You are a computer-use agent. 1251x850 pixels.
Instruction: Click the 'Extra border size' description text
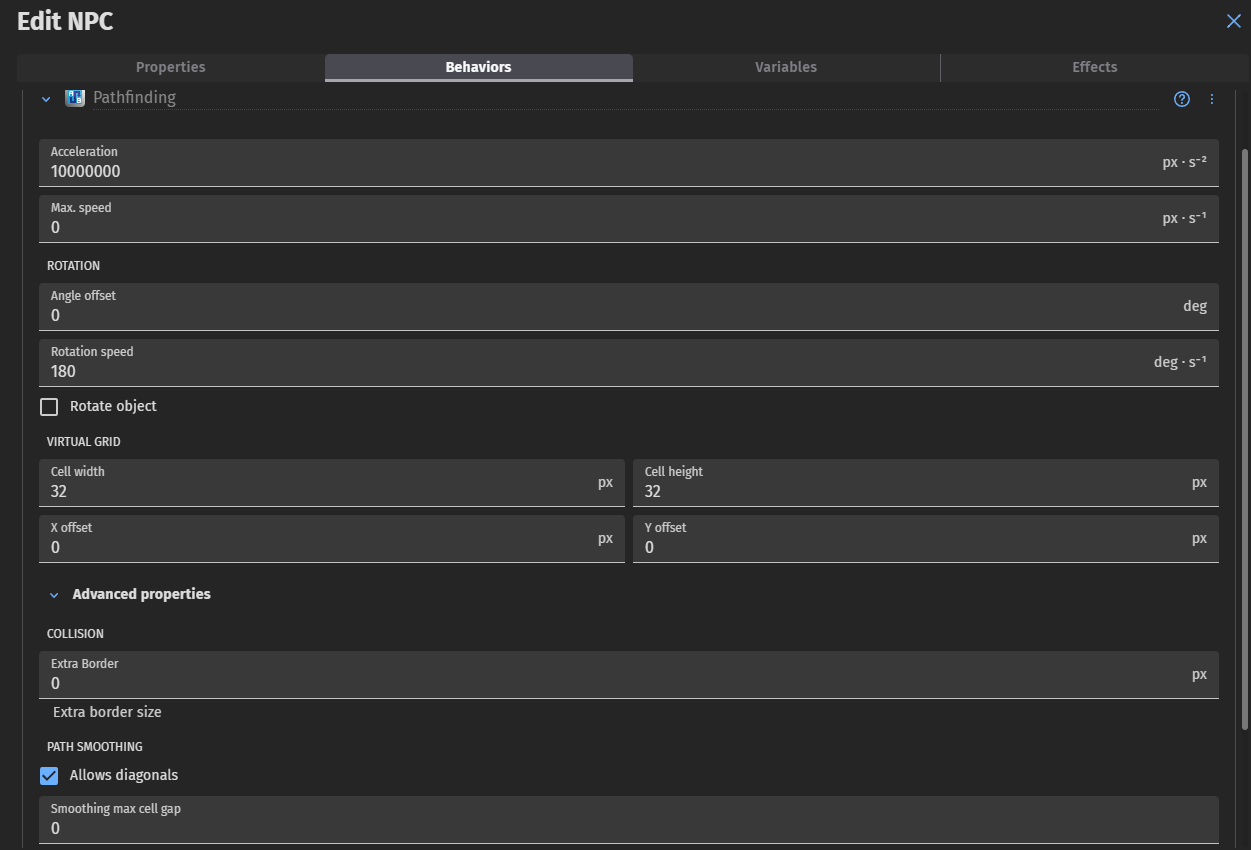coord(107,713)
